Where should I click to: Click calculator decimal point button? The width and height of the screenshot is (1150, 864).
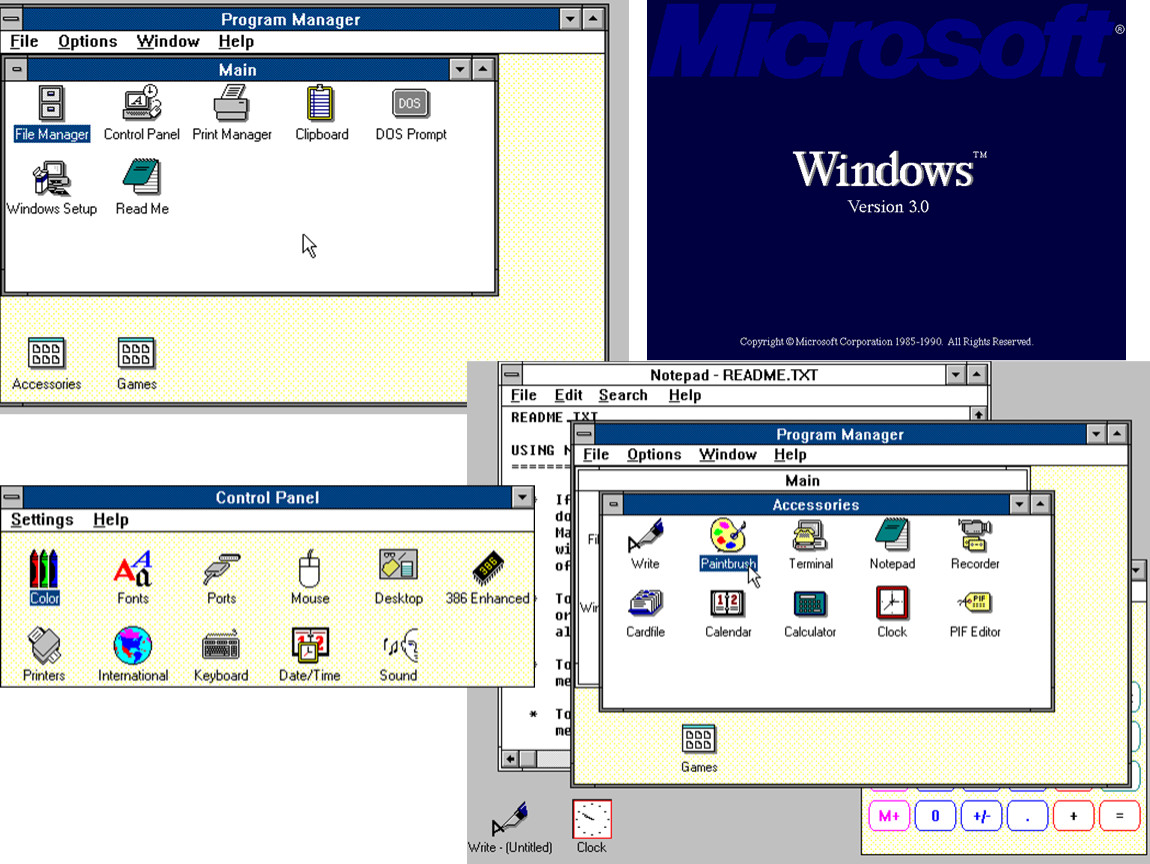pyautogui.click(x=1027, y=816)
